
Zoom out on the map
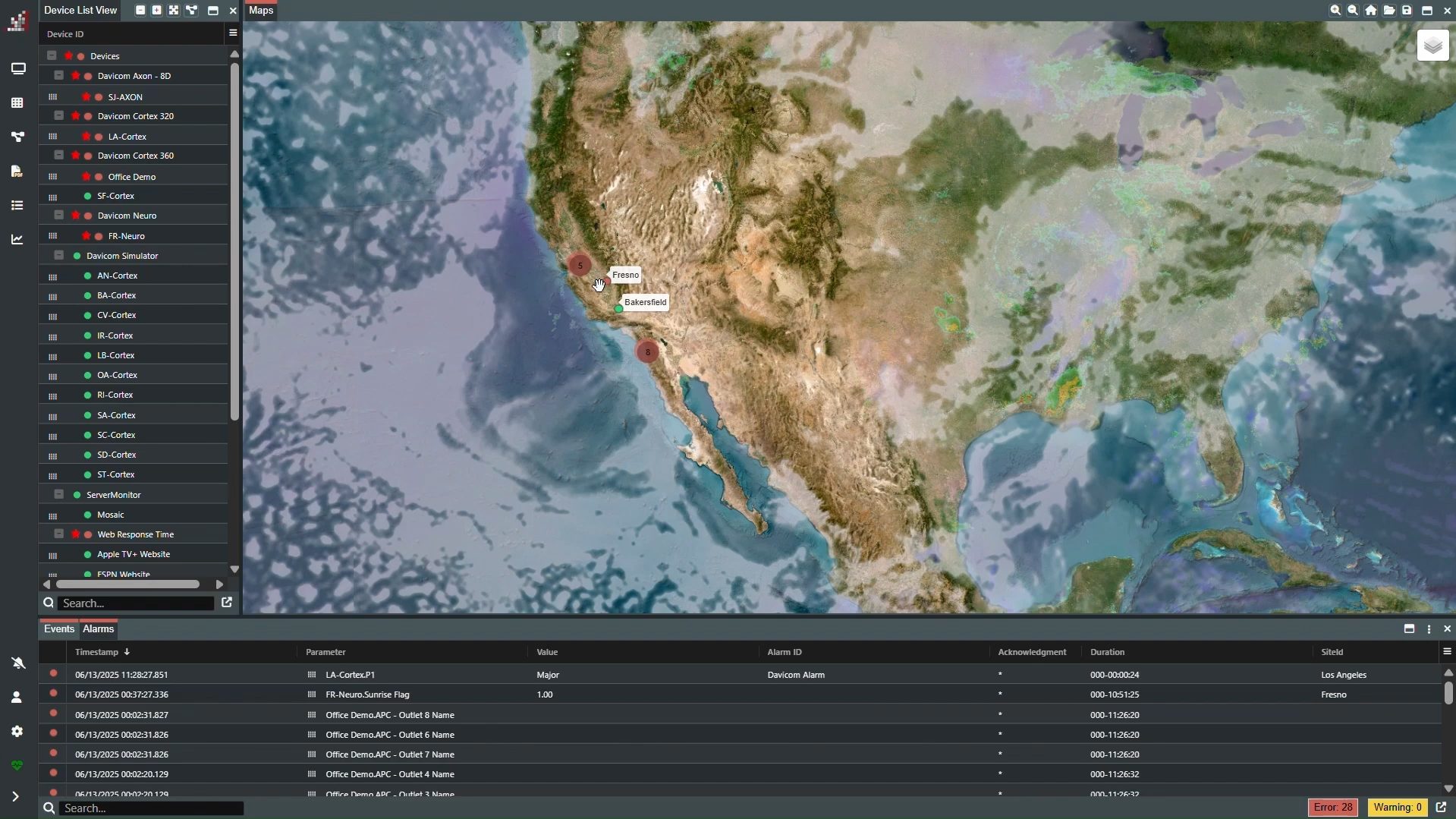(x=1353, y=11)
